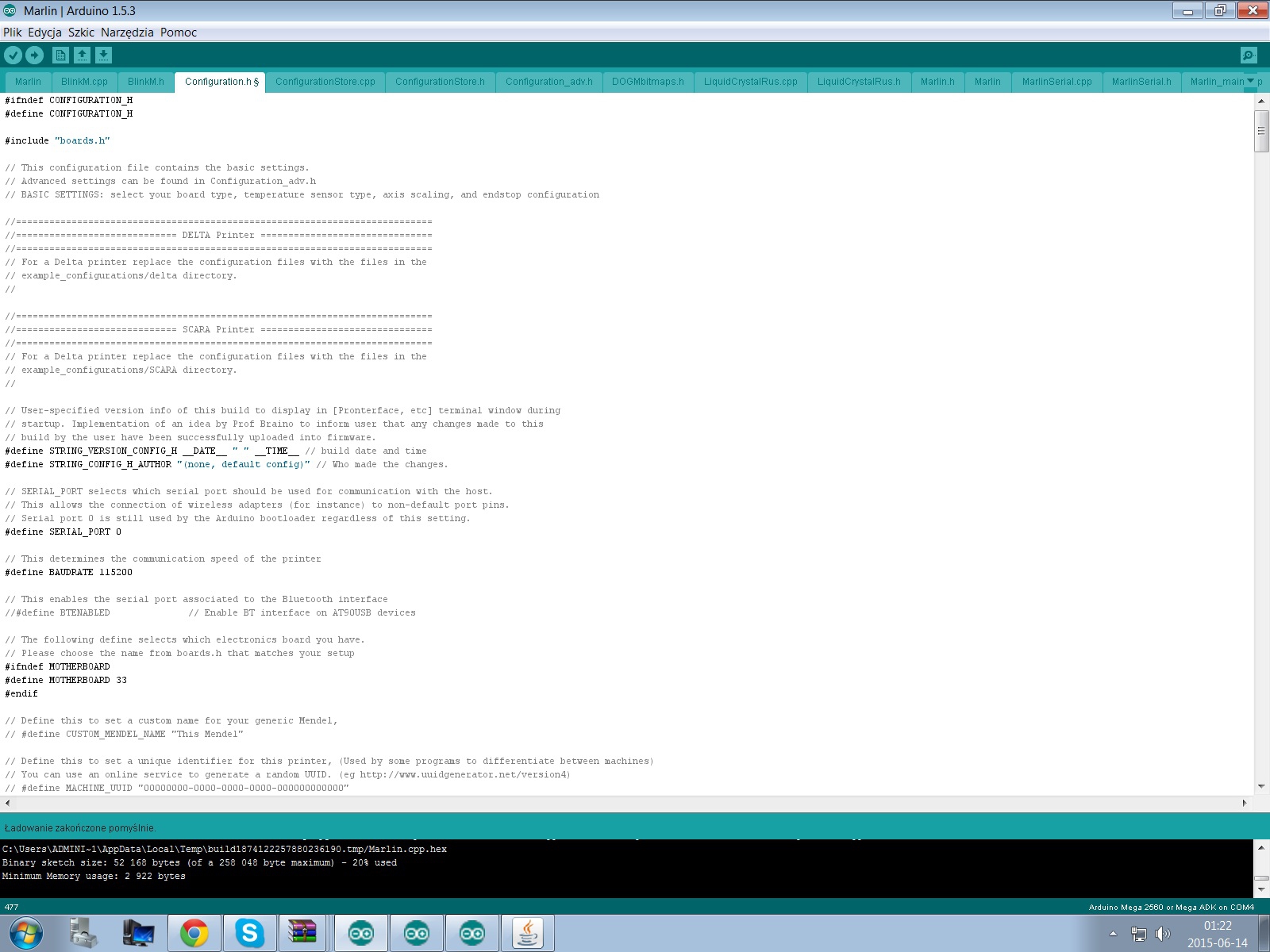Open the monitor-shaped taskbar icon left of Chrome
The image size is (1270, 952).
point(139,933)
